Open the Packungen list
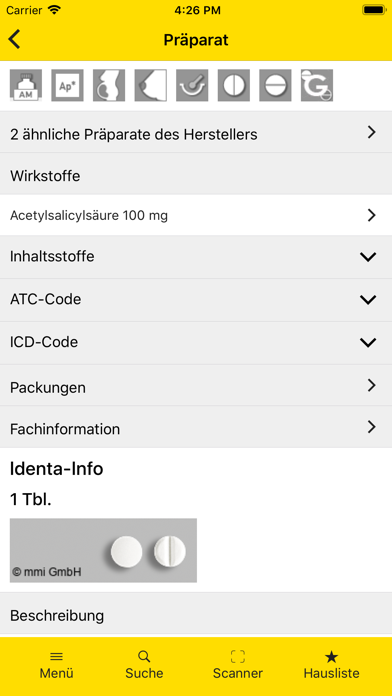This screenshot has height=696, width=392. click(196, 386)
